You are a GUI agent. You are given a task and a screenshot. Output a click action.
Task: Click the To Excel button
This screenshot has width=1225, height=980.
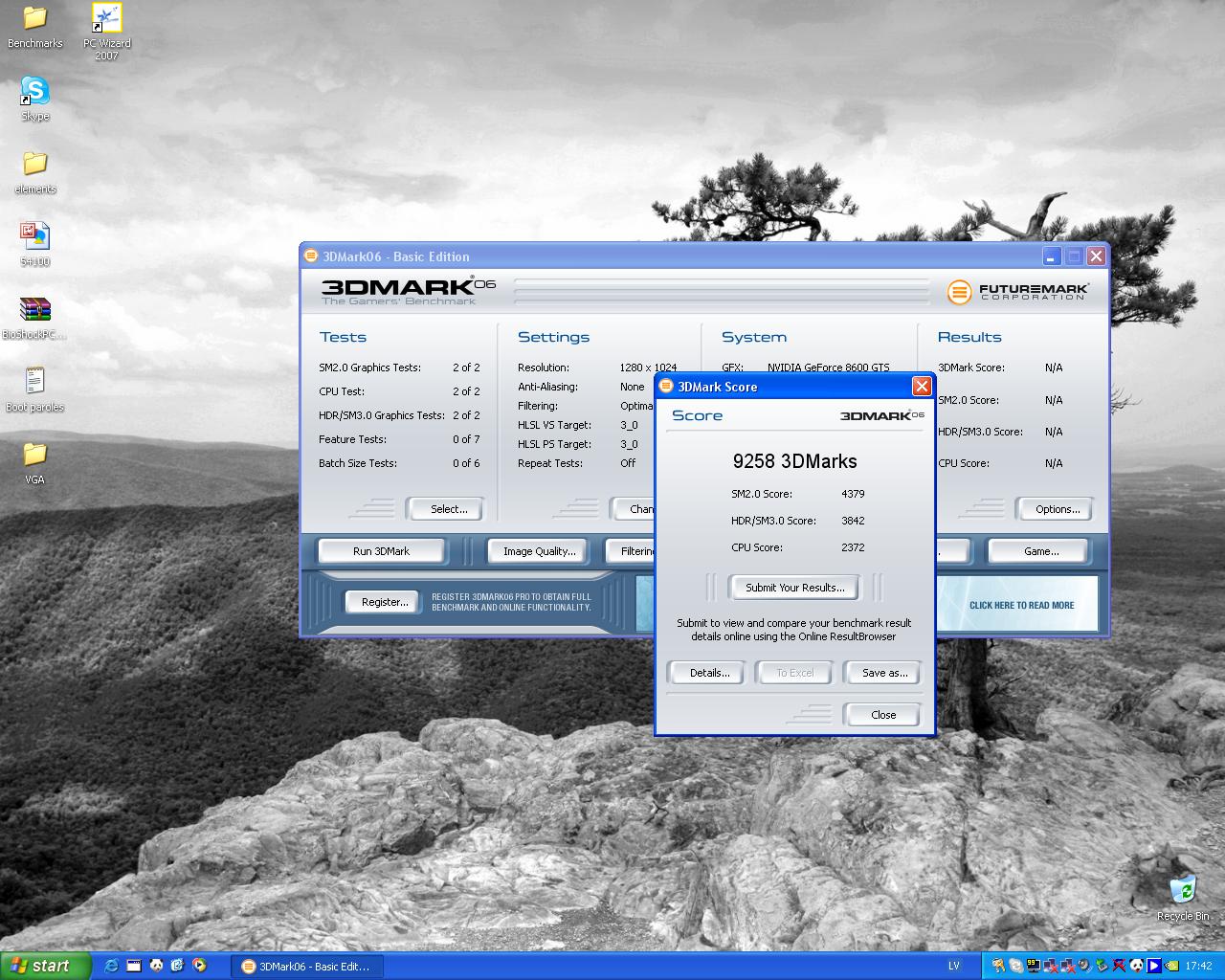[794, 673]
